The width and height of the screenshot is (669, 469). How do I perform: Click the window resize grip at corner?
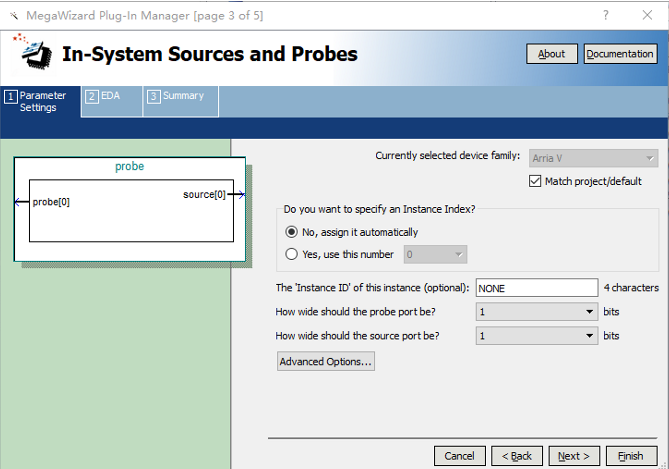(x=663, y=465)
